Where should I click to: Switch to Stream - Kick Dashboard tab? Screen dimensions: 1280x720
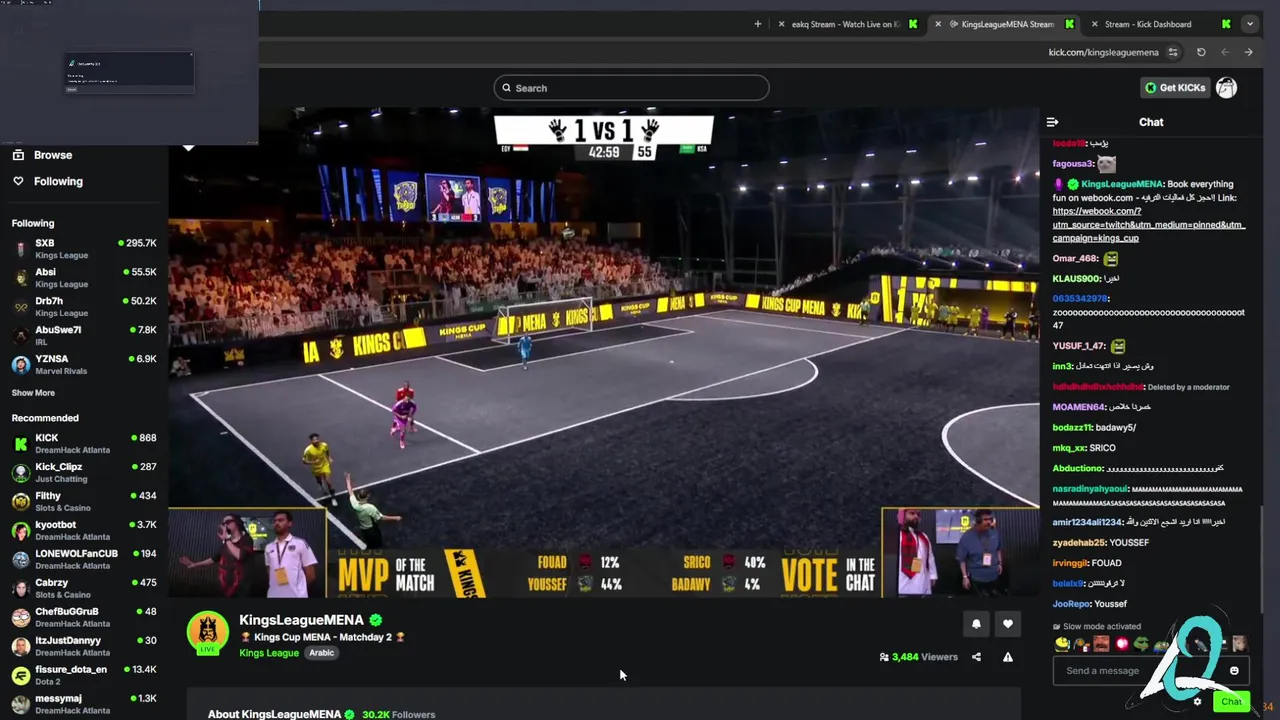pos(1160,24)
